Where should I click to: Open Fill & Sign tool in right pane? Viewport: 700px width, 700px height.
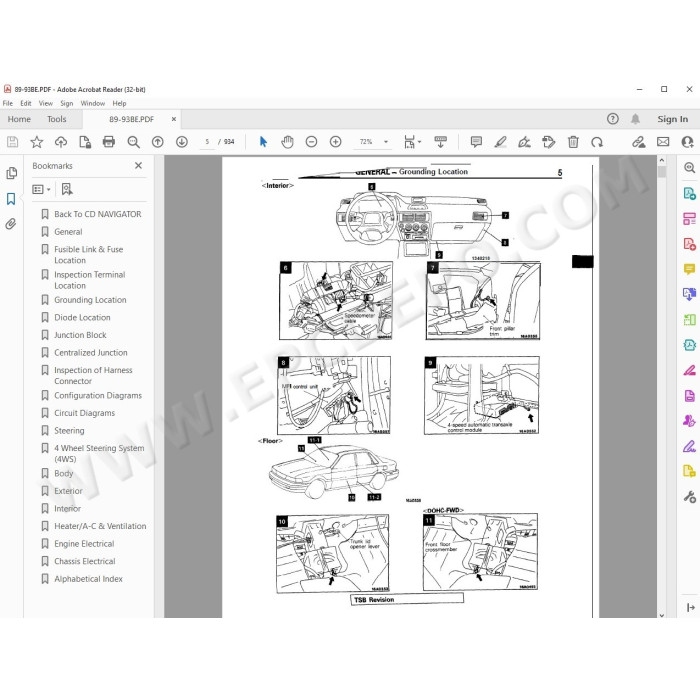pos(689,446)
